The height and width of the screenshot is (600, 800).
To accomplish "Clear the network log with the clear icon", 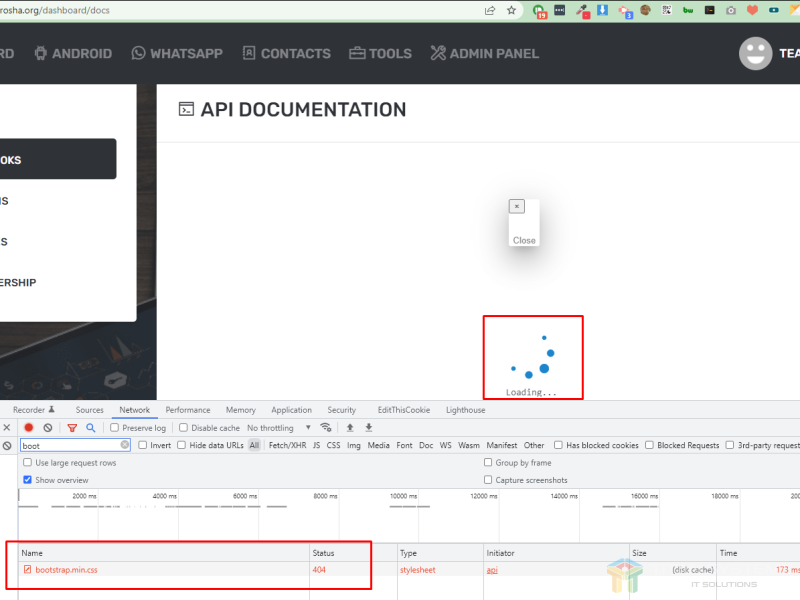I will [47, 428].
